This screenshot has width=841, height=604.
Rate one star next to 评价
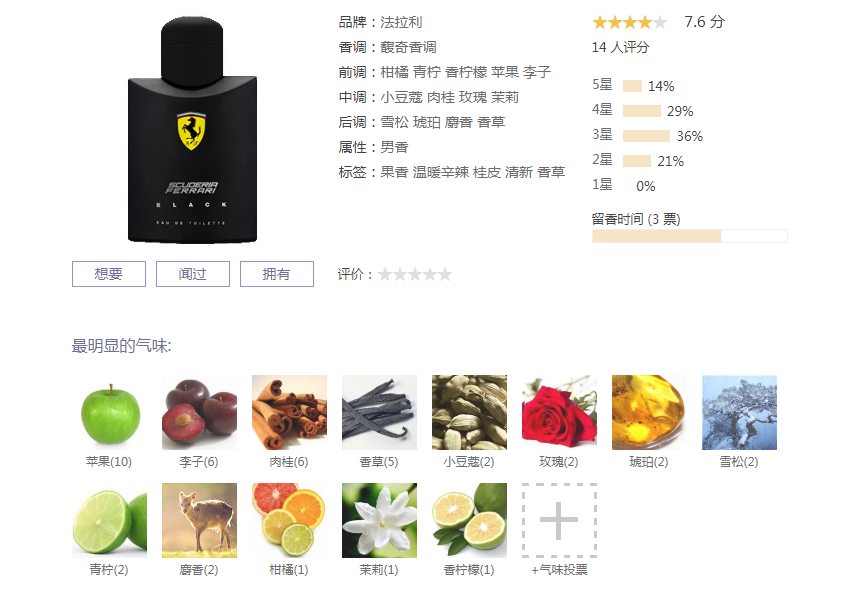[x=385, y=275]
